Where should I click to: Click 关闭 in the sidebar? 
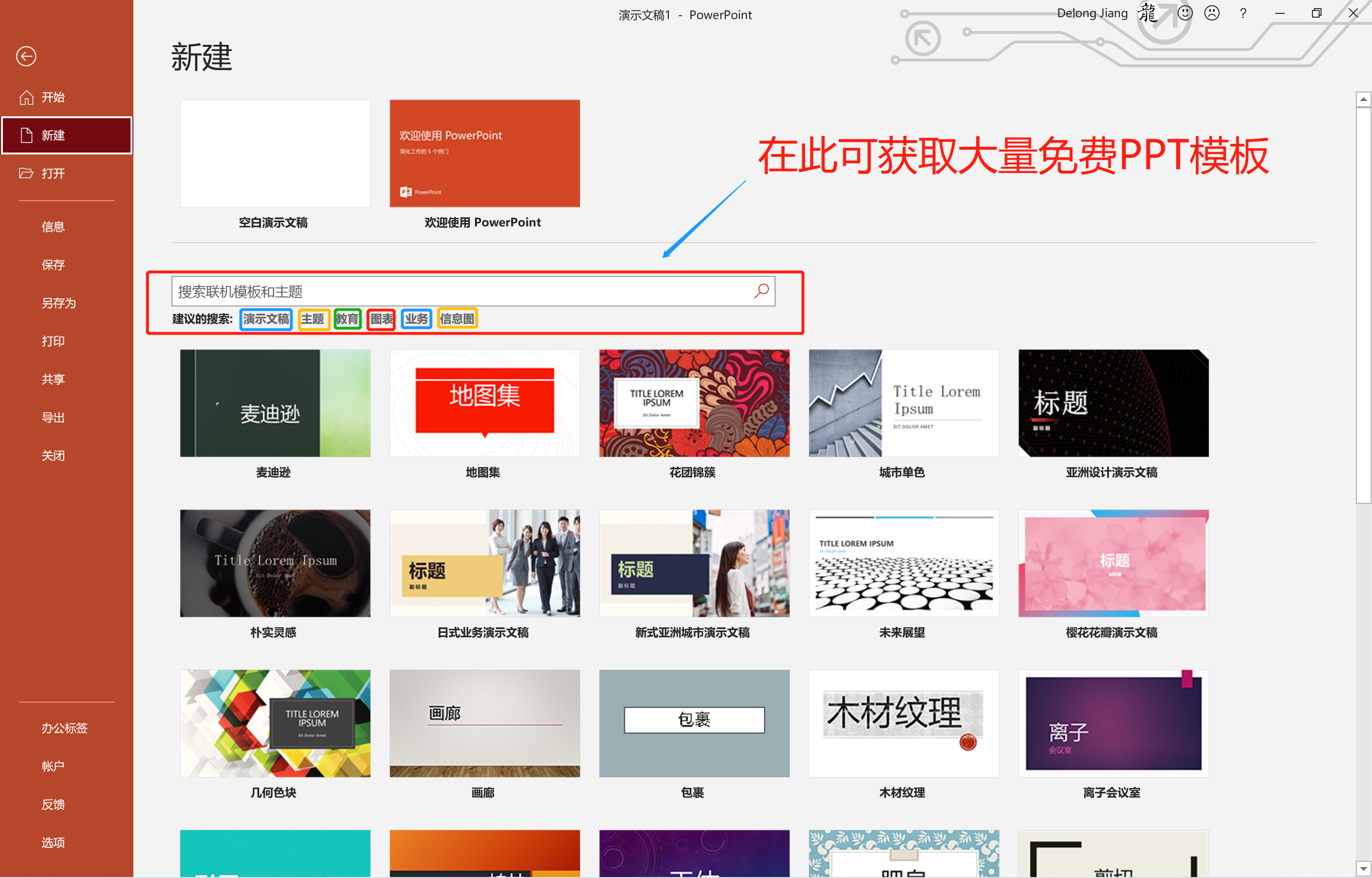coord(53,456)
